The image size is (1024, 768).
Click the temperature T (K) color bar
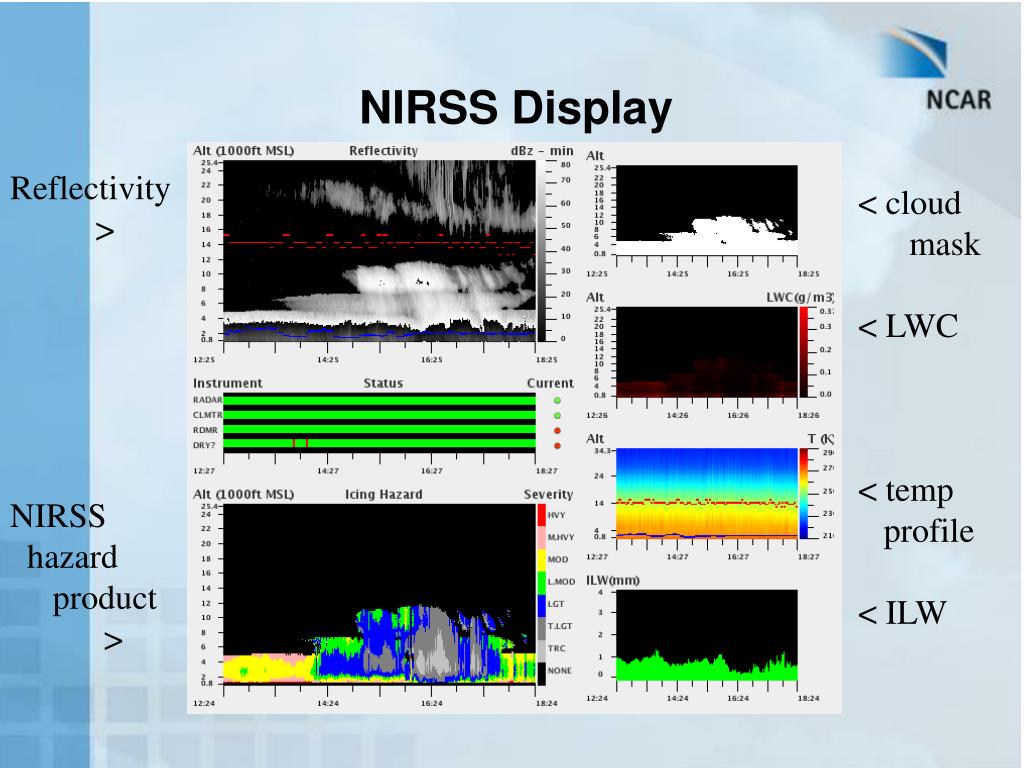[x=804, y=494]
